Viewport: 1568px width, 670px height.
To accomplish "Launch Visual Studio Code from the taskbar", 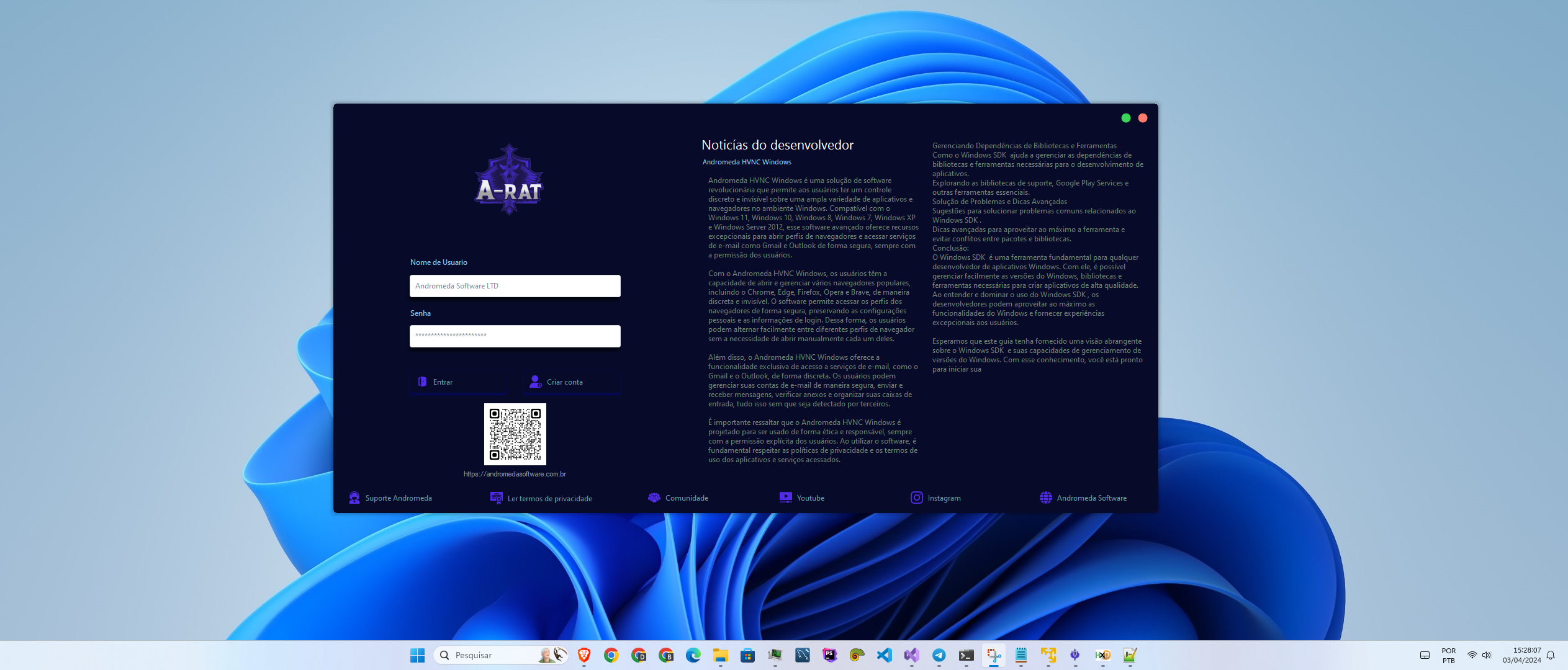I will [884, 655].
